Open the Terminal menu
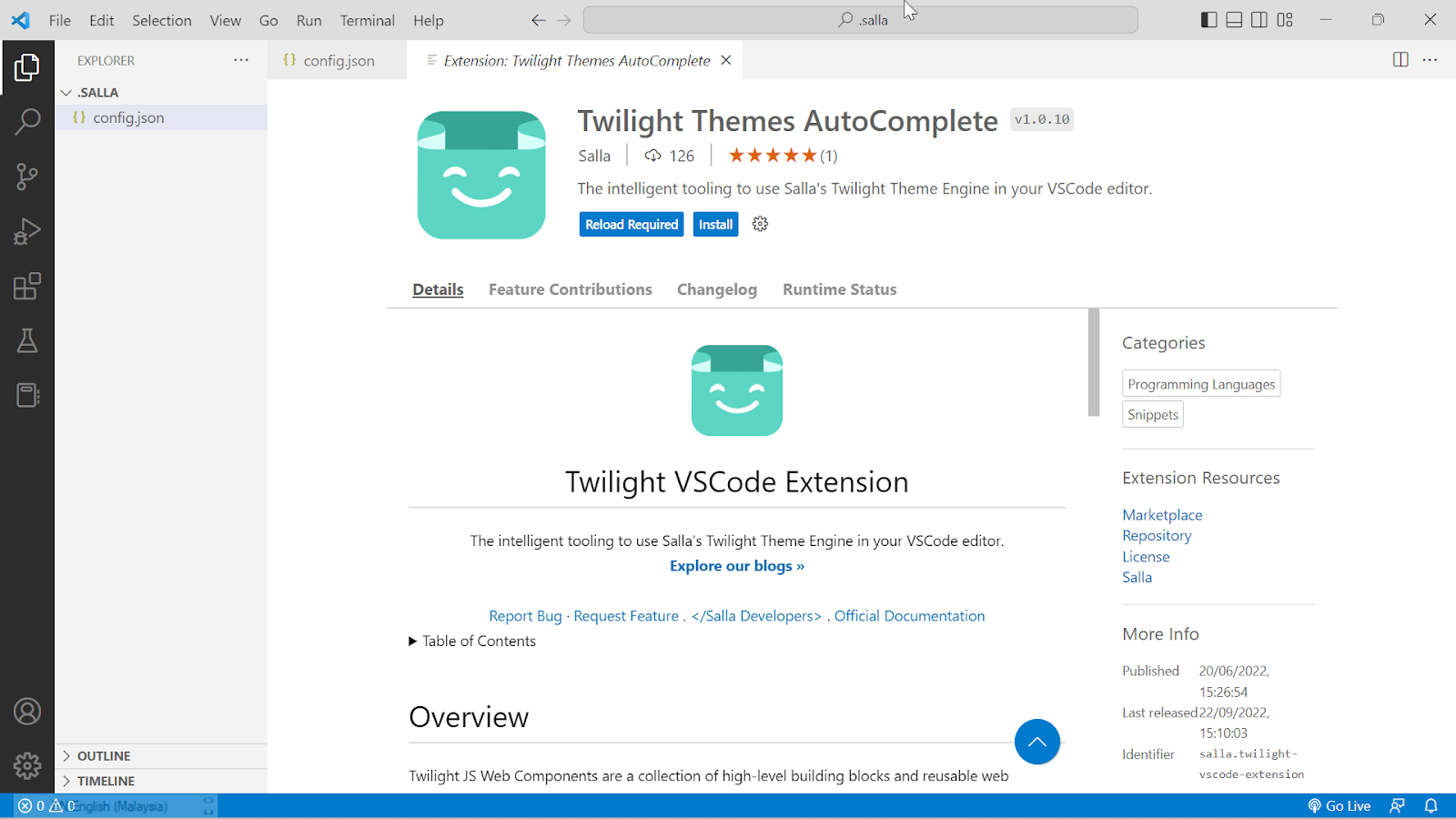The height and width of the screenshot is (819, 1456). [367, 20]
